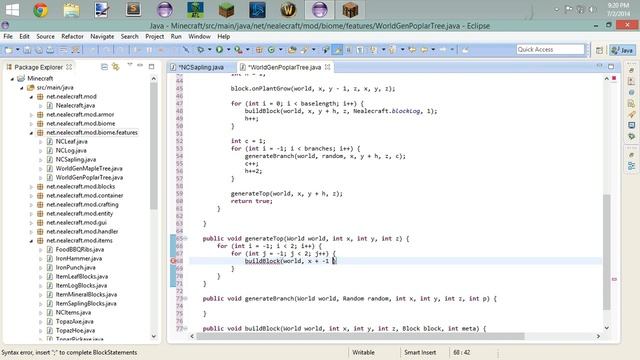
Task: Click the Last Edit Location arrow icon
Action: [x=412, y=50]
